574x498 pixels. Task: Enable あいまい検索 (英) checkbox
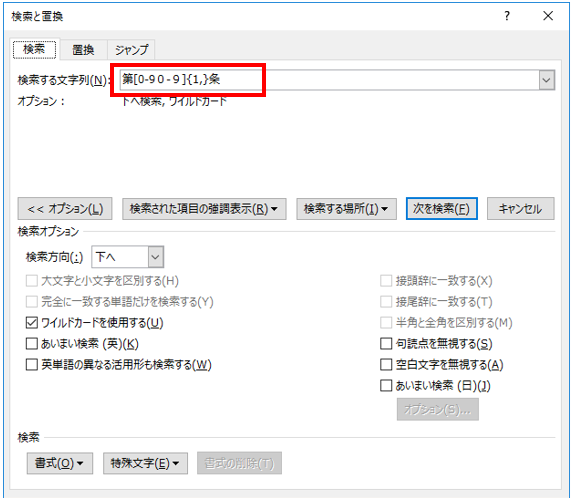[x=32, y=343]
